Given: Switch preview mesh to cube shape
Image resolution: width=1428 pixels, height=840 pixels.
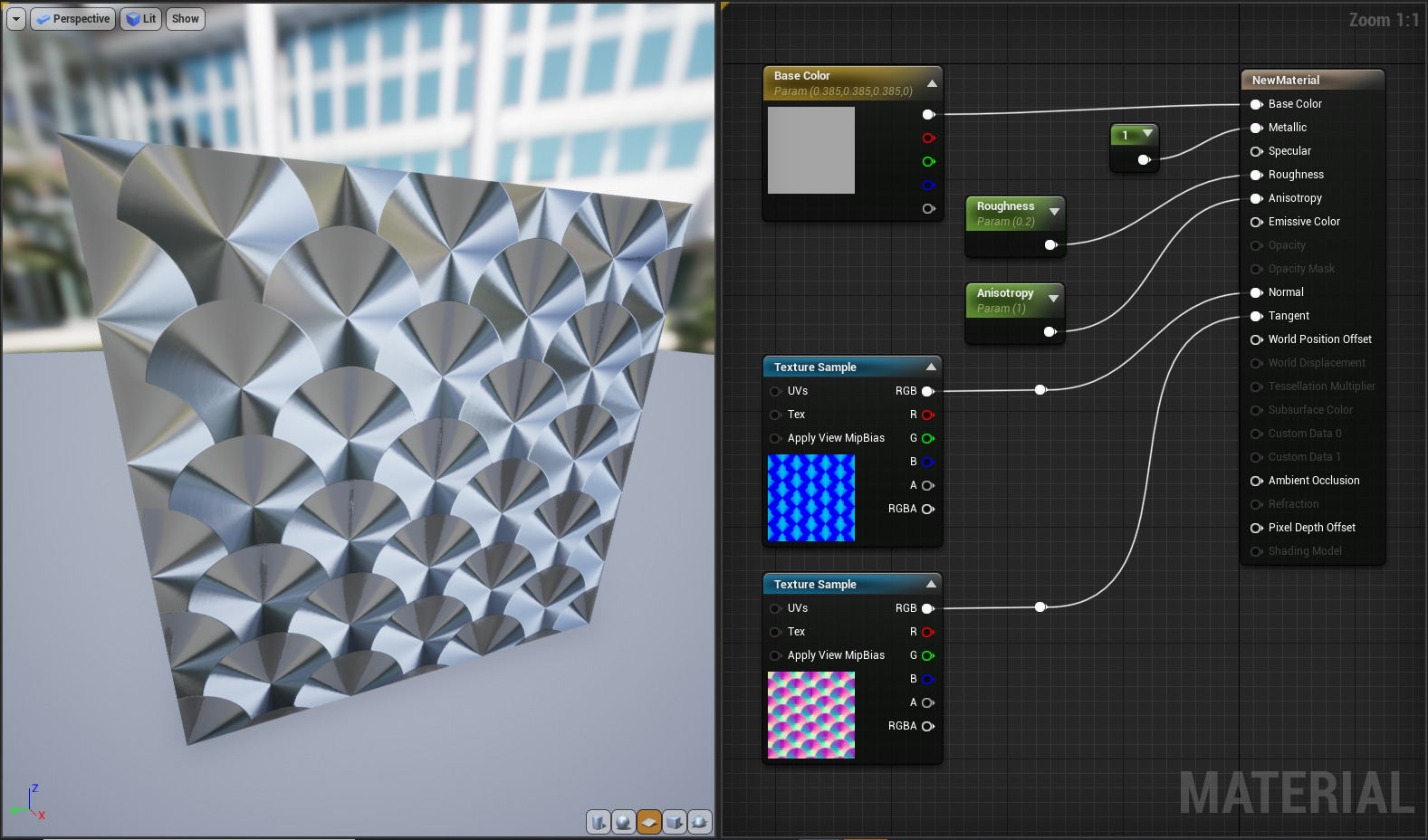Looking at the screenshot, I should (674, 822).
